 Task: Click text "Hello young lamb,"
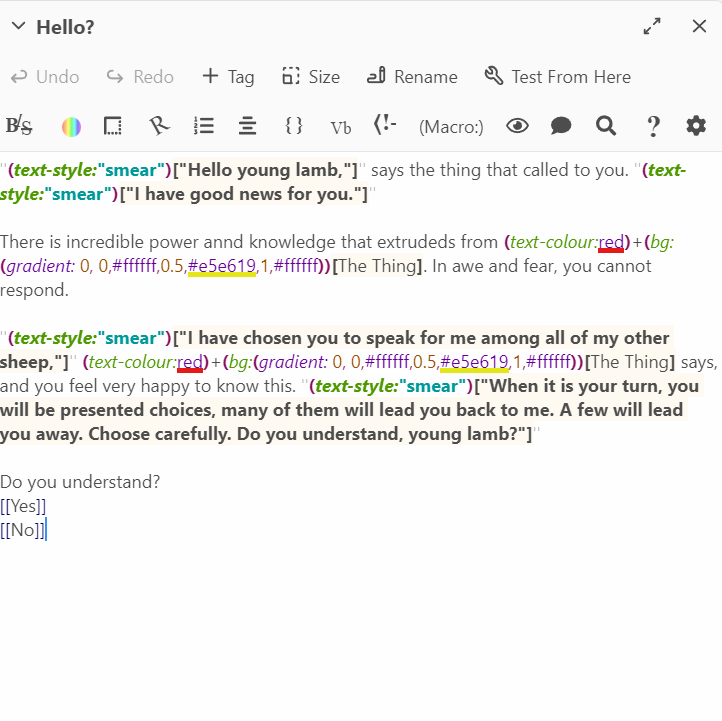[266, 170]
